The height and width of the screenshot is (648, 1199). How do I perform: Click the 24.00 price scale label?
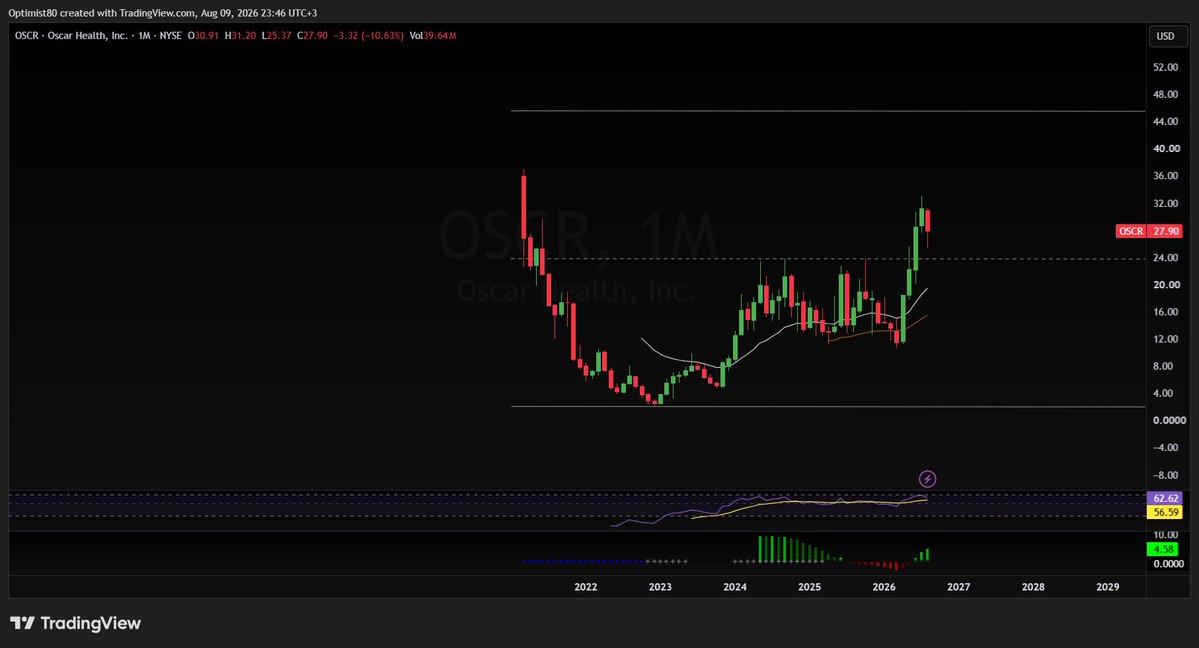1165,258
